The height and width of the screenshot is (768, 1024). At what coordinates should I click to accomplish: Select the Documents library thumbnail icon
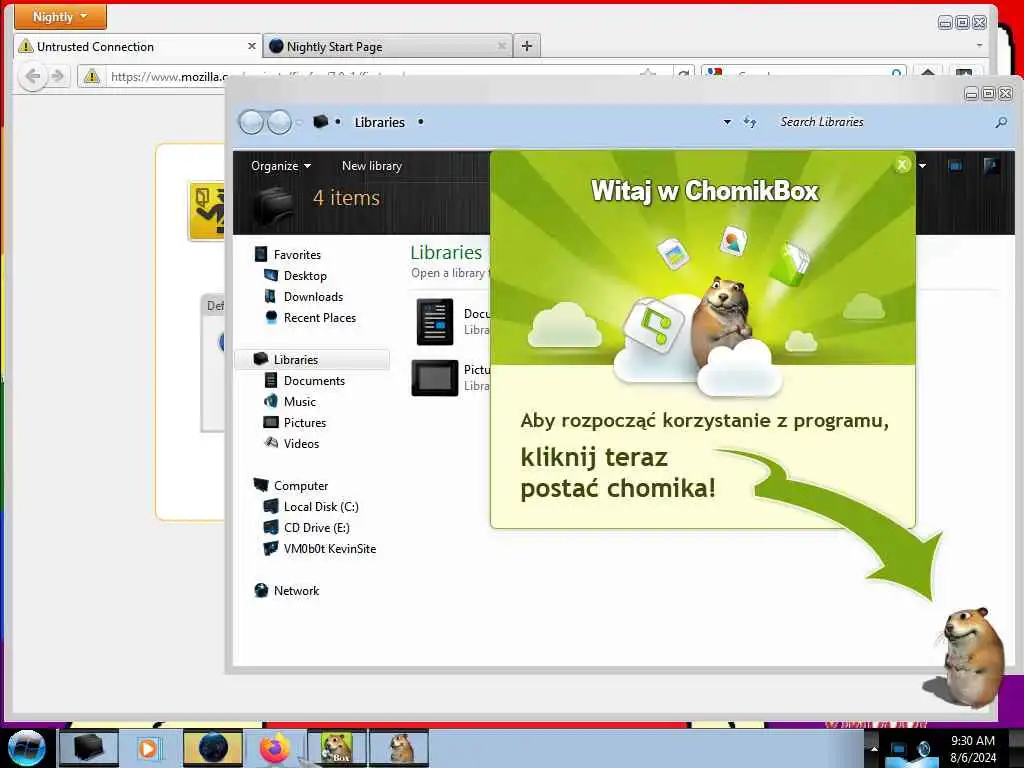(435, 322)
